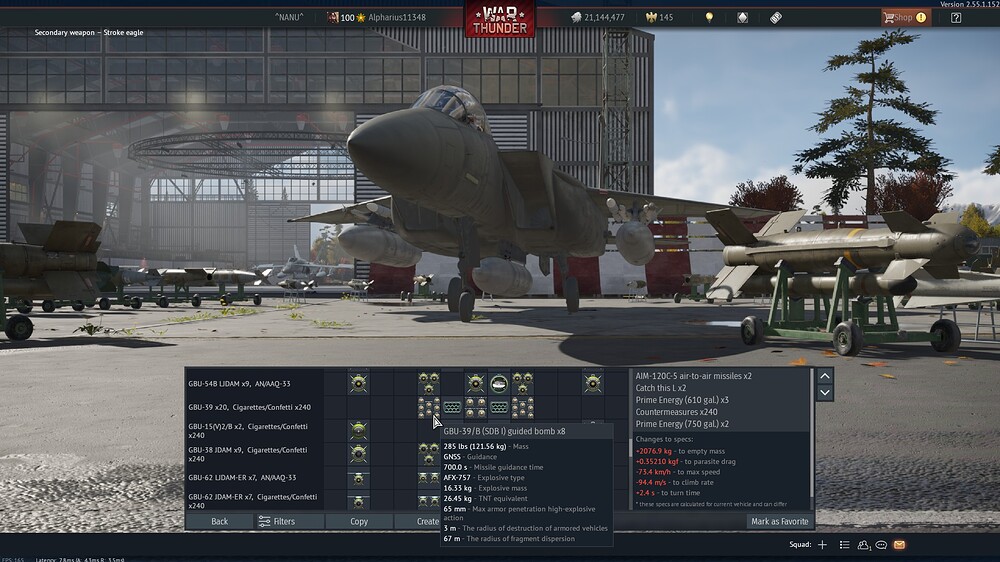Click first bomb icon in GBU-62 LJDAM-ER row

358,478
